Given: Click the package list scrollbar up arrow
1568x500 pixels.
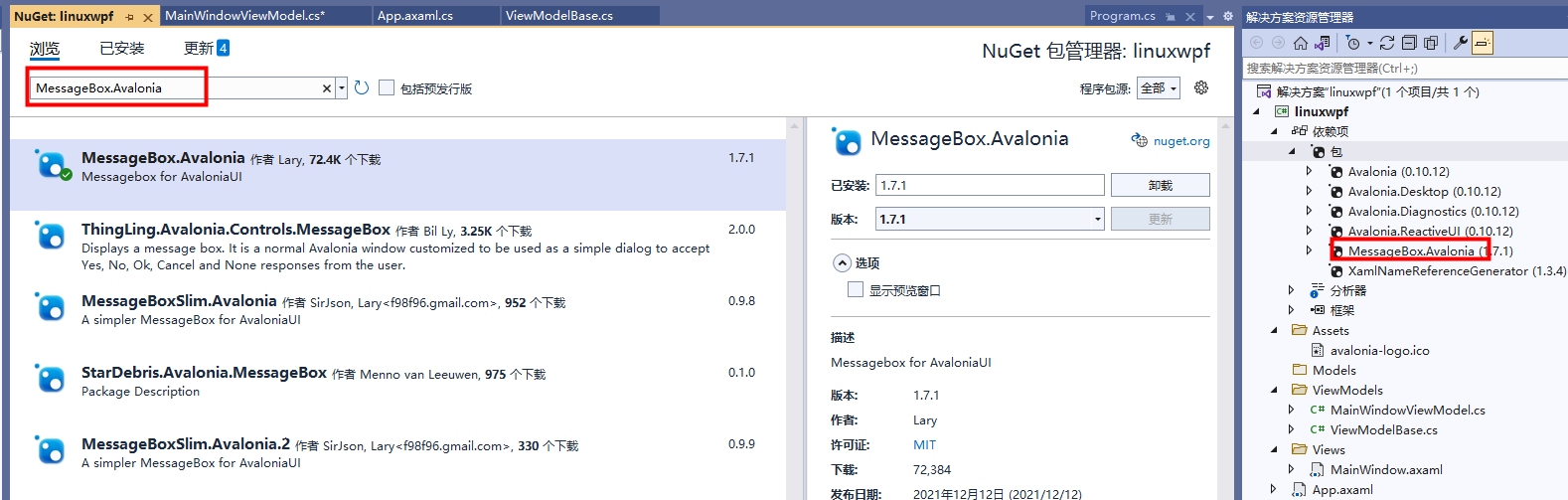Looking at the screenshot, I should (794, 126).
